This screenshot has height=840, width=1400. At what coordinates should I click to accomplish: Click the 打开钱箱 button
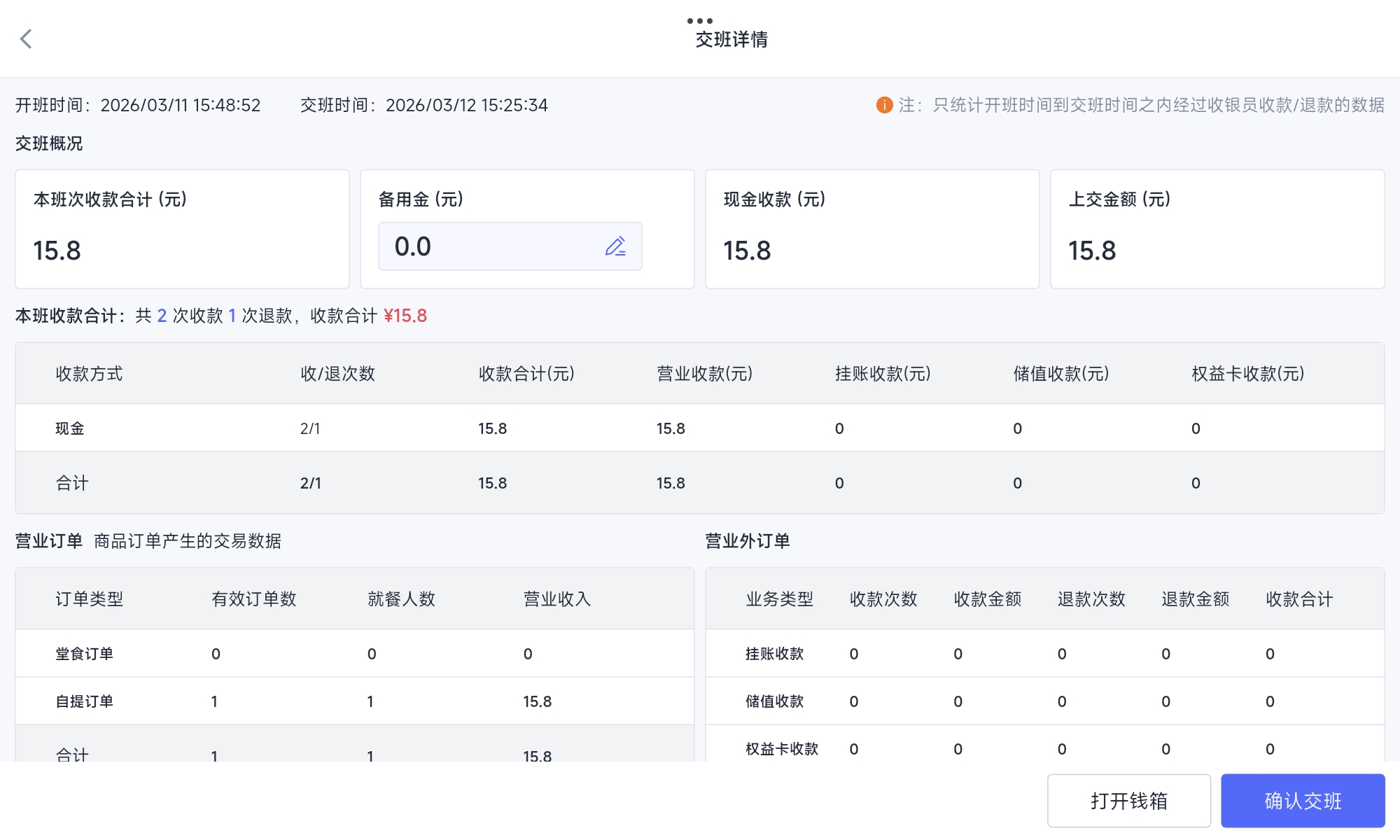(x=1128, y=801)
